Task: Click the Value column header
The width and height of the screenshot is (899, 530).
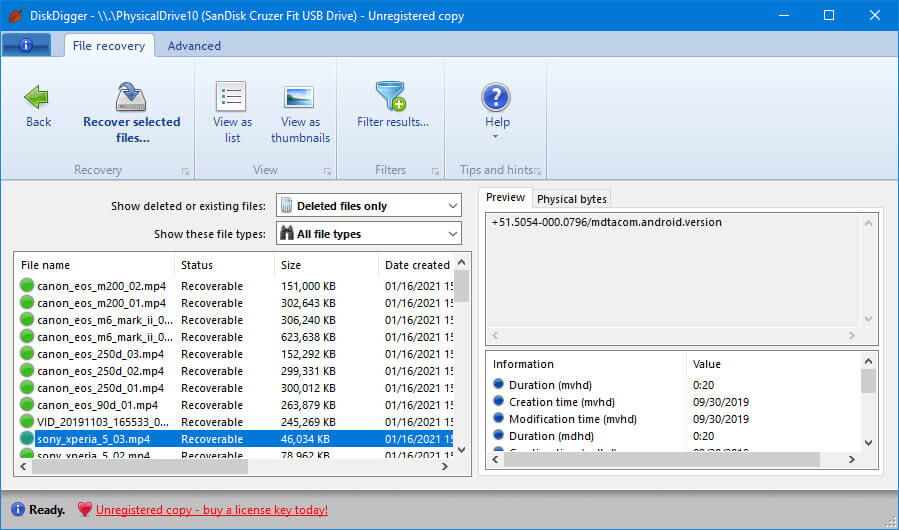Action: click(x=773, y=364)
